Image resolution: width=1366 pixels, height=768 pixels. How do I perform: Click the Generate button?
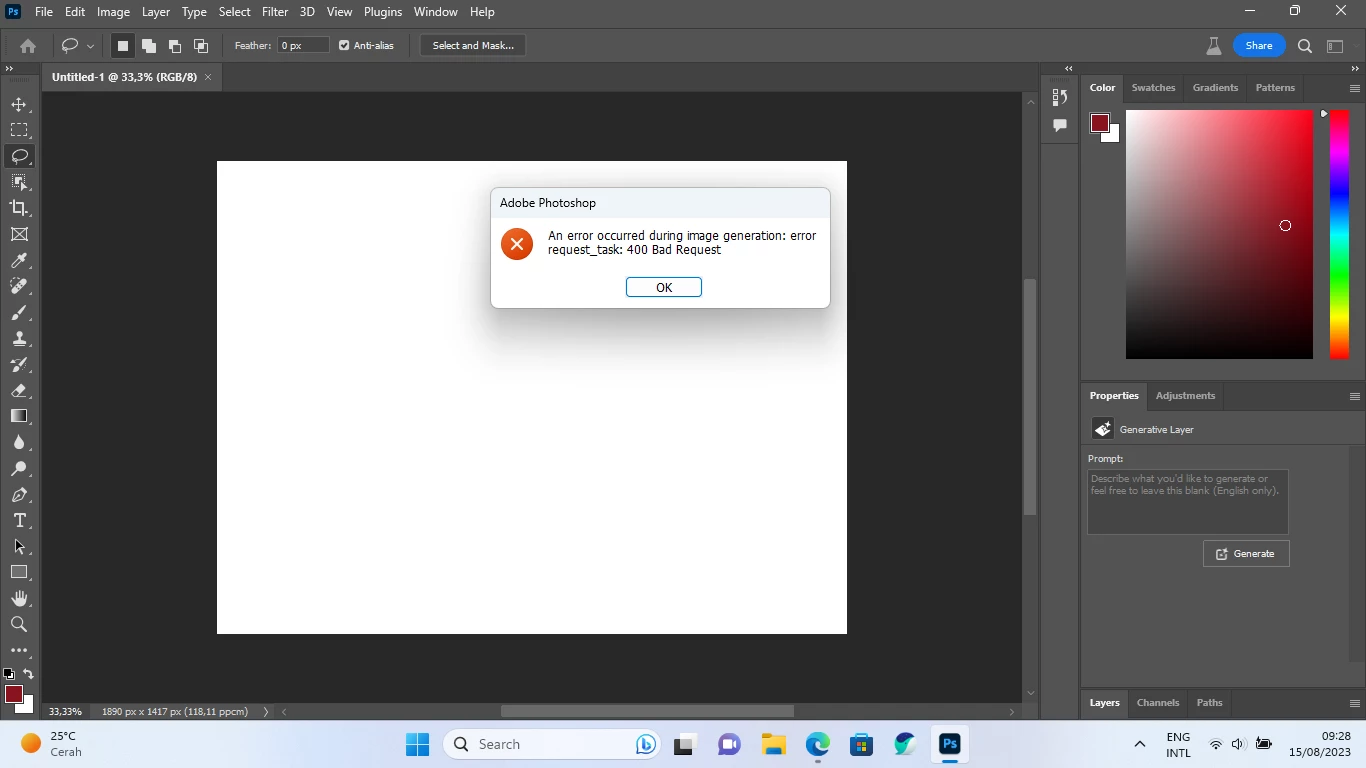(x=1246, y=554)
